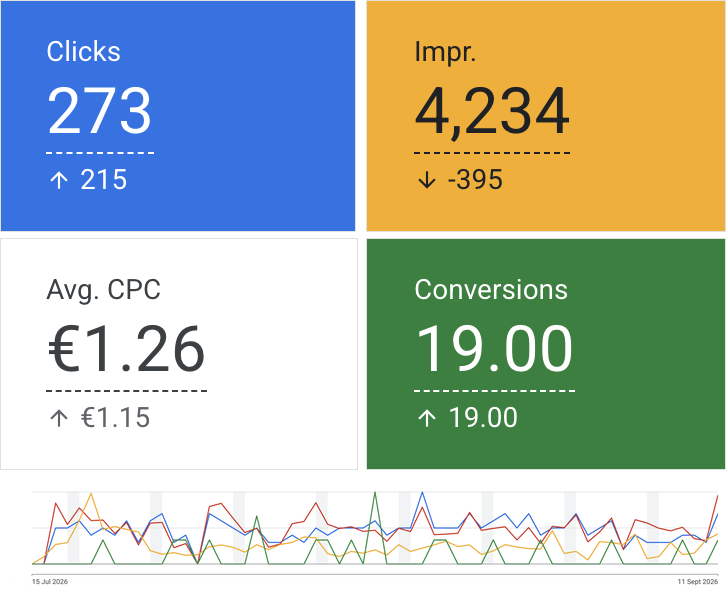Click the up arrow under Conversions value

click(427, 418)
